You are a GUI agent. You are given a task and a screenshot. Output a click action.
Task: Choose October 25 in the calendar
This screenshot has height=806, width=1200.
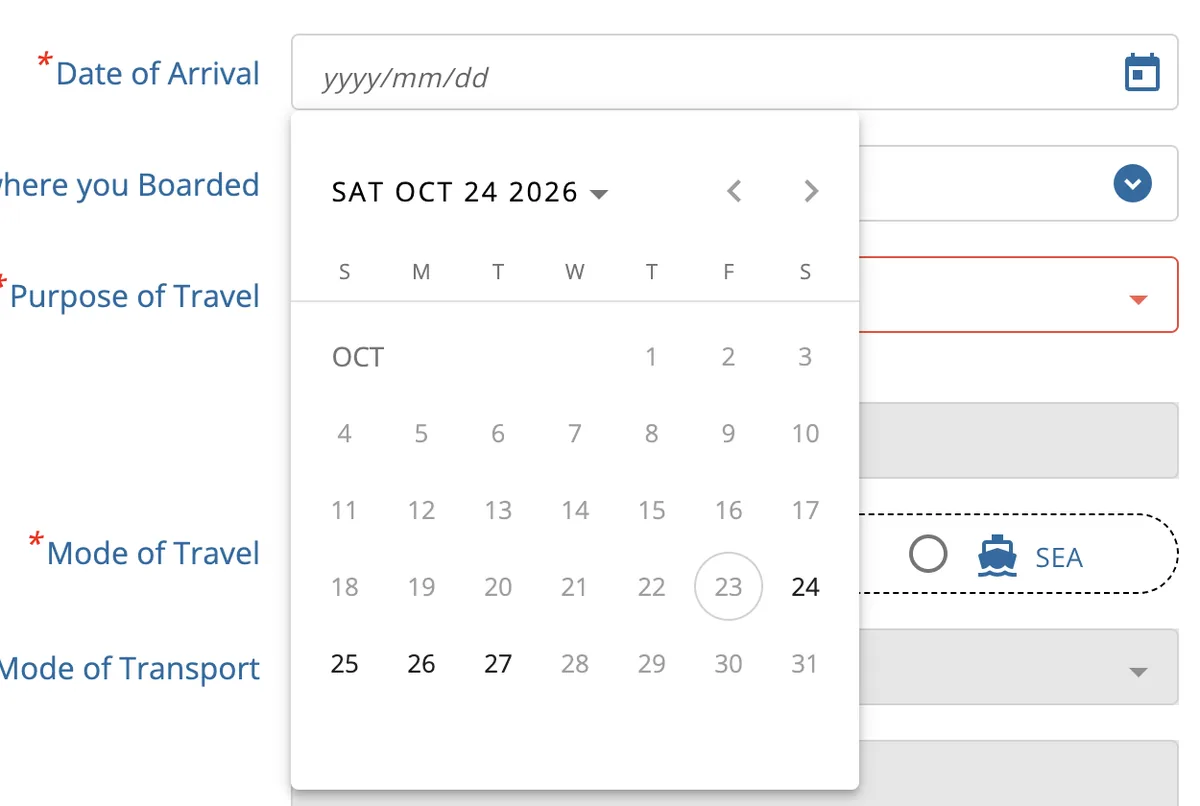coord(344,664)
